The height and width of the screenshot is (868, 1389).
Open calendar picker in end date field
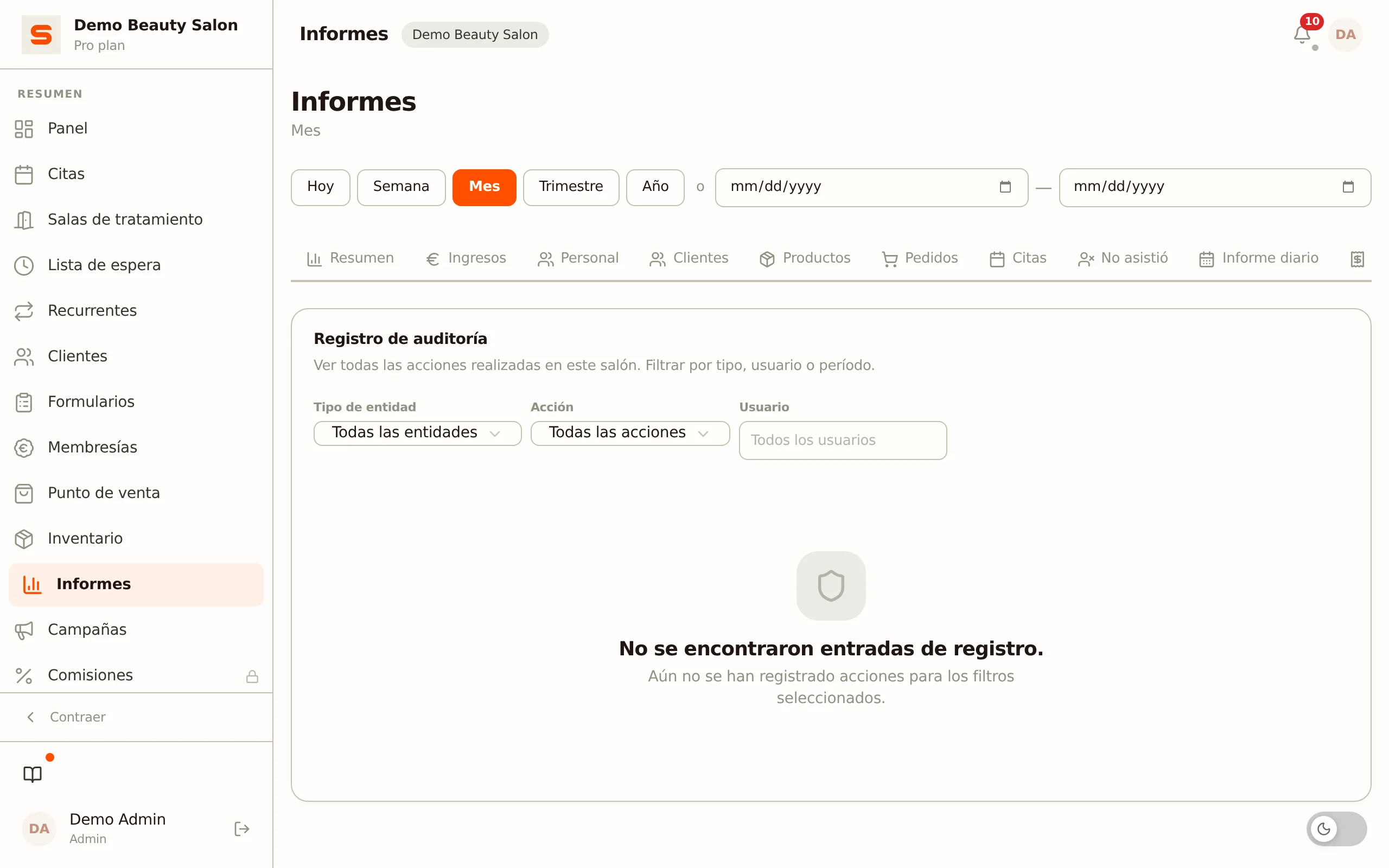pos(1348,187)
